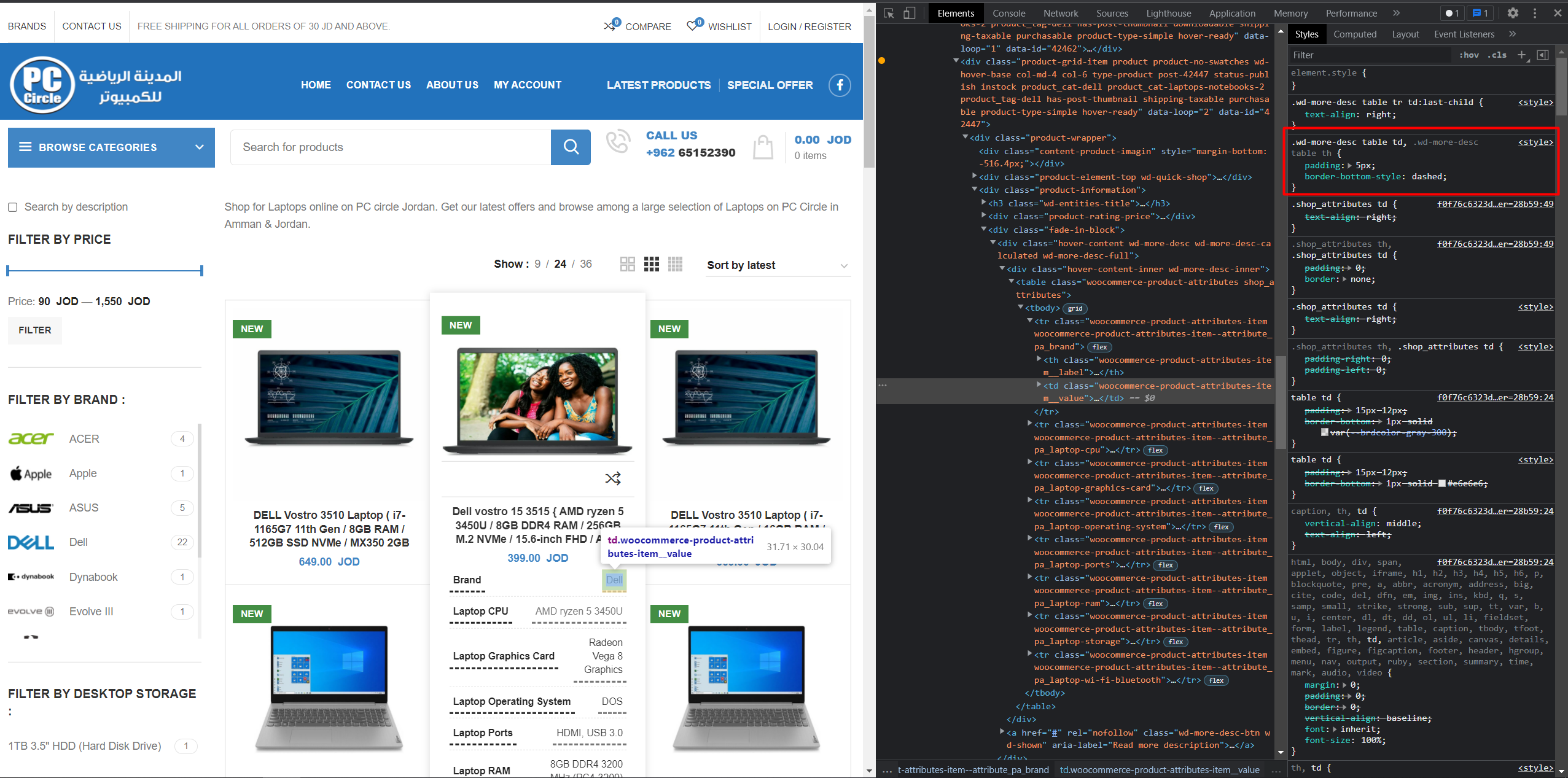Open the errors counter badge in DevTools
This screenshot has height=778, width=1568.
[1453, 13]
